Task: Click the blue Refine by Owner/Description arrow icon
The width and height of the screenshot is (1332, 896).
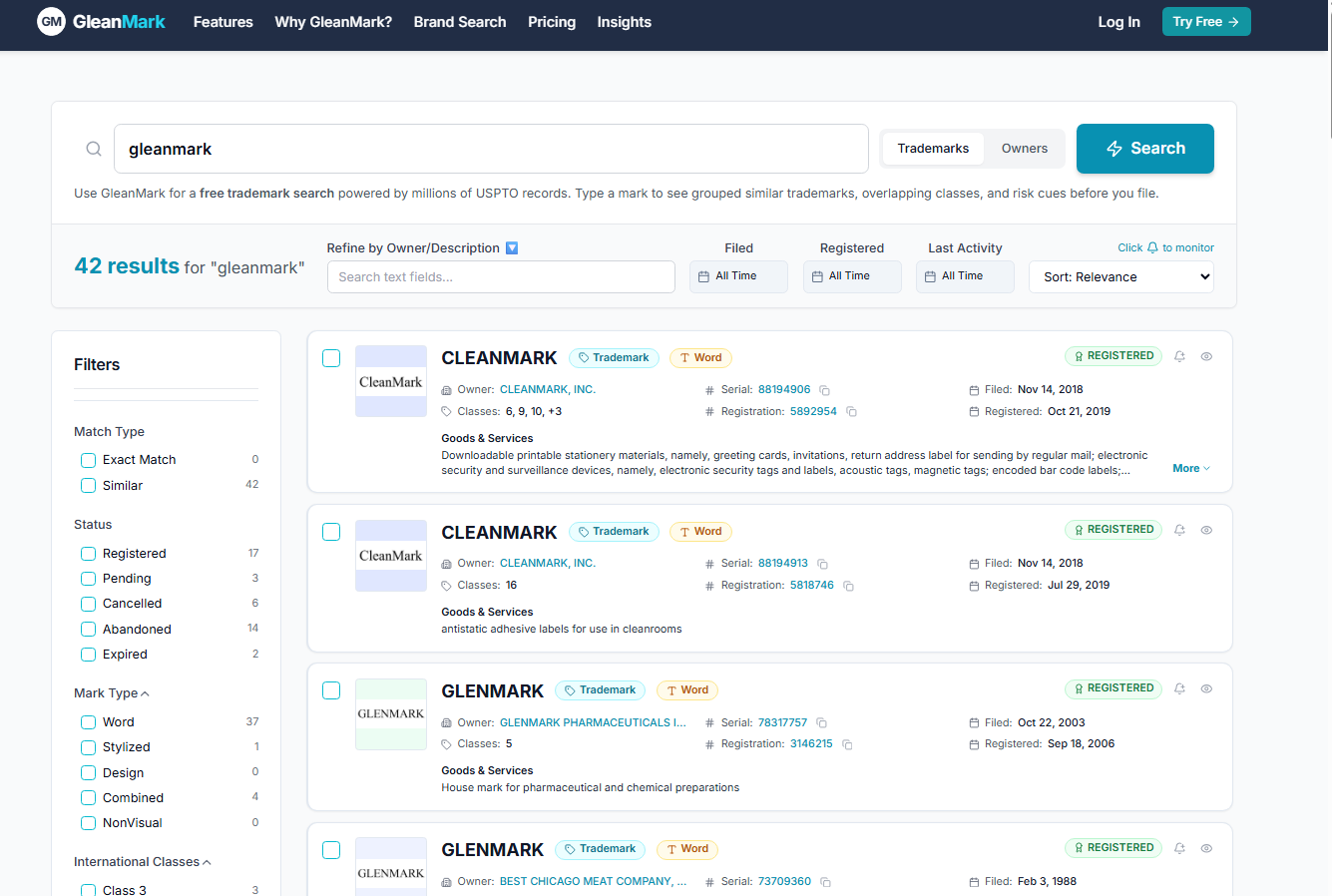Action: click(x=512, y=248)
